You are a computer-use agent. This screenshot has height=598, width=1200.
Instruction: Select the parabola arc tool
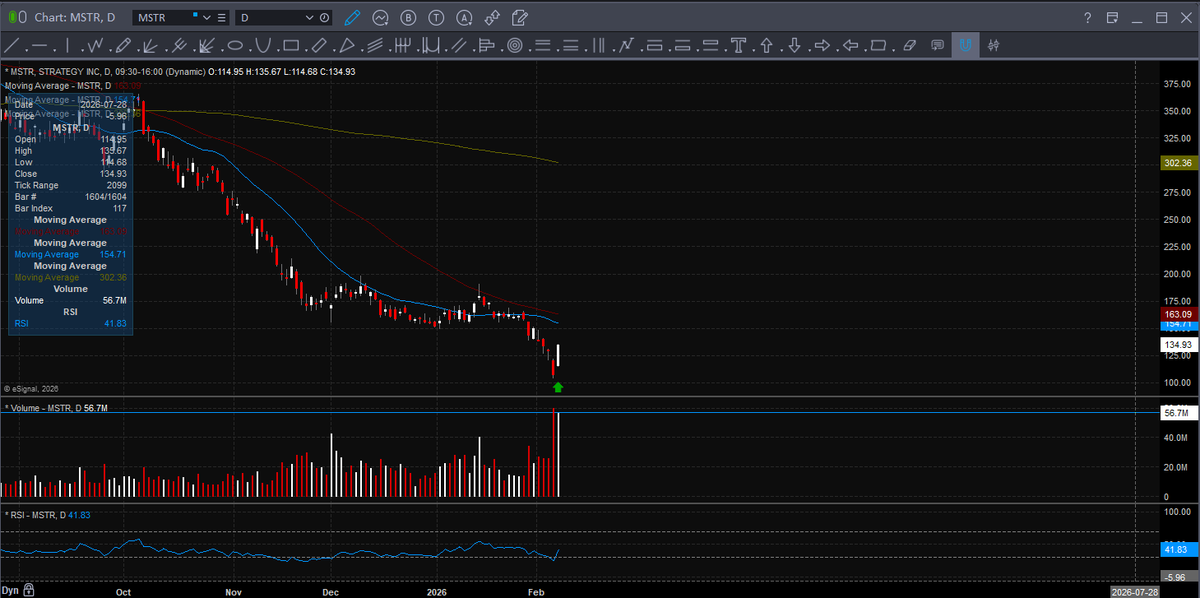tap(264, 45)
